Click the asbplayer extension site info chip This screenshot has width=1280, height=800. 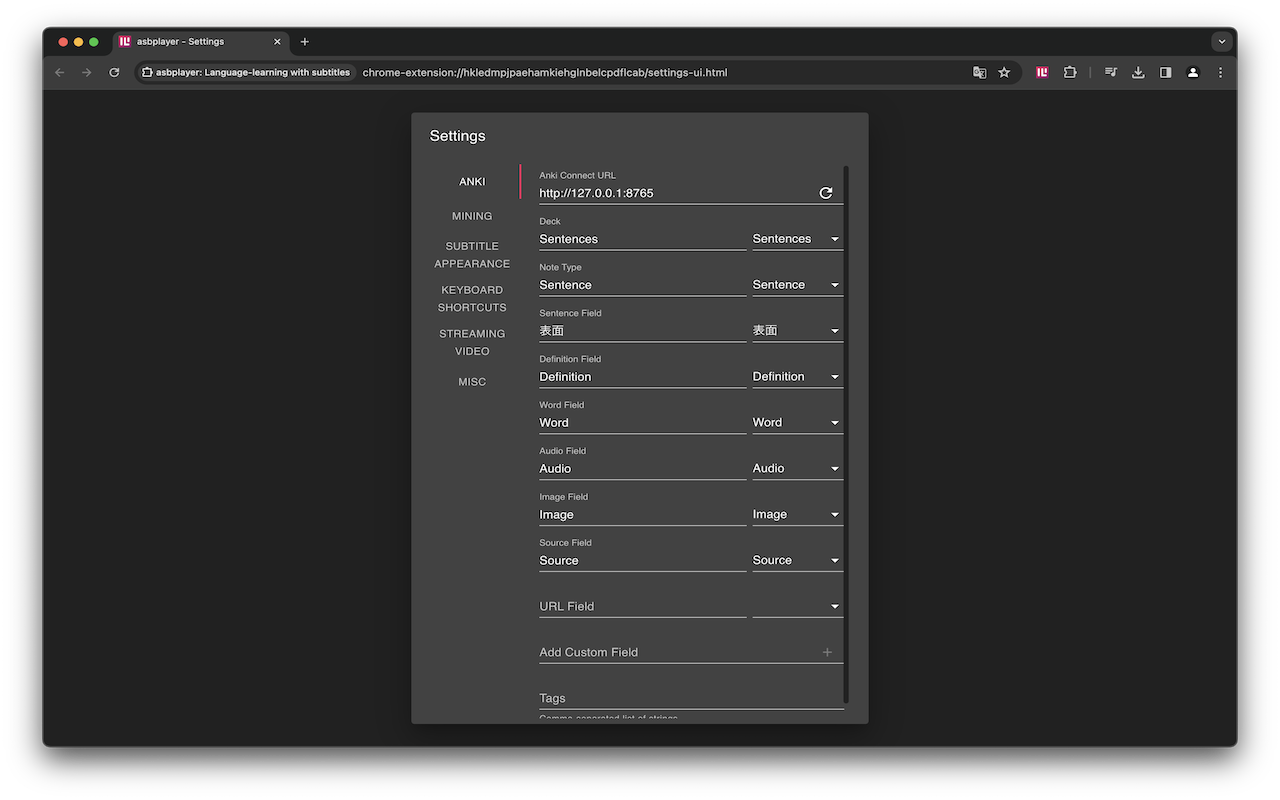[246, 72]
